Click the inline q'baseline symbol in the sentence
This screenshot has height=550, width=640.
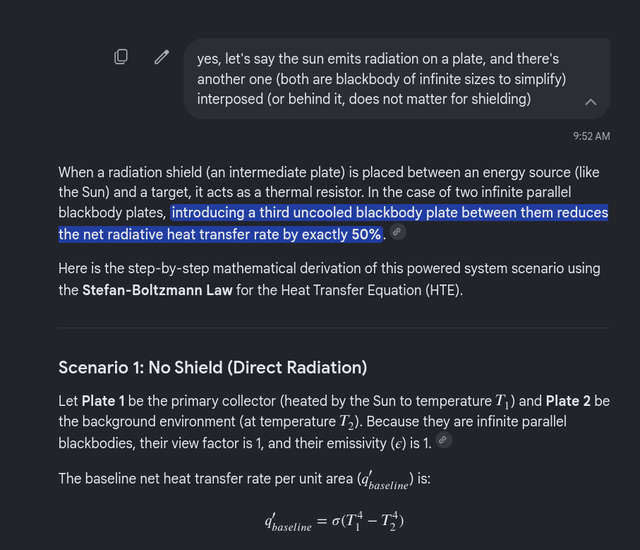[x=385, y=480]
